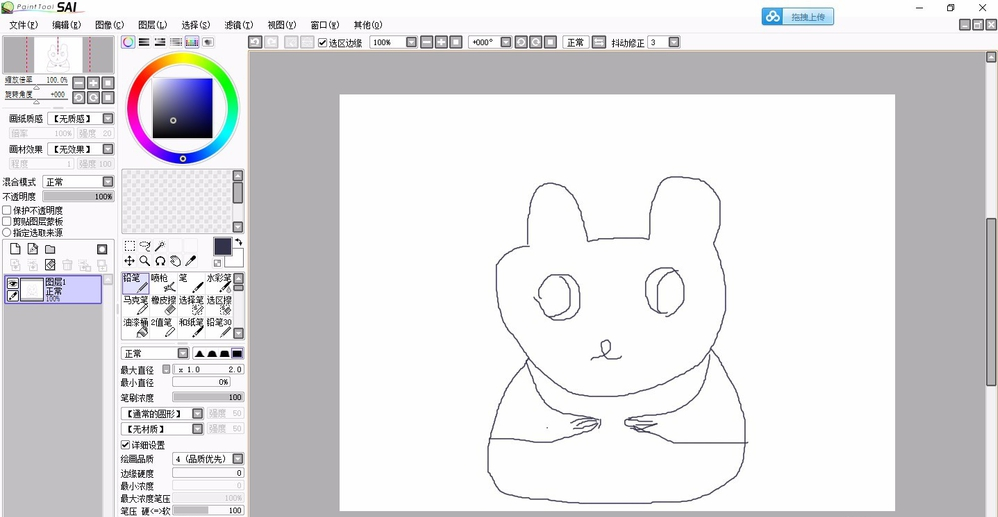Click the undo arrow in toolbar
The height and width of the screenshot is (517, 998).
255,42
